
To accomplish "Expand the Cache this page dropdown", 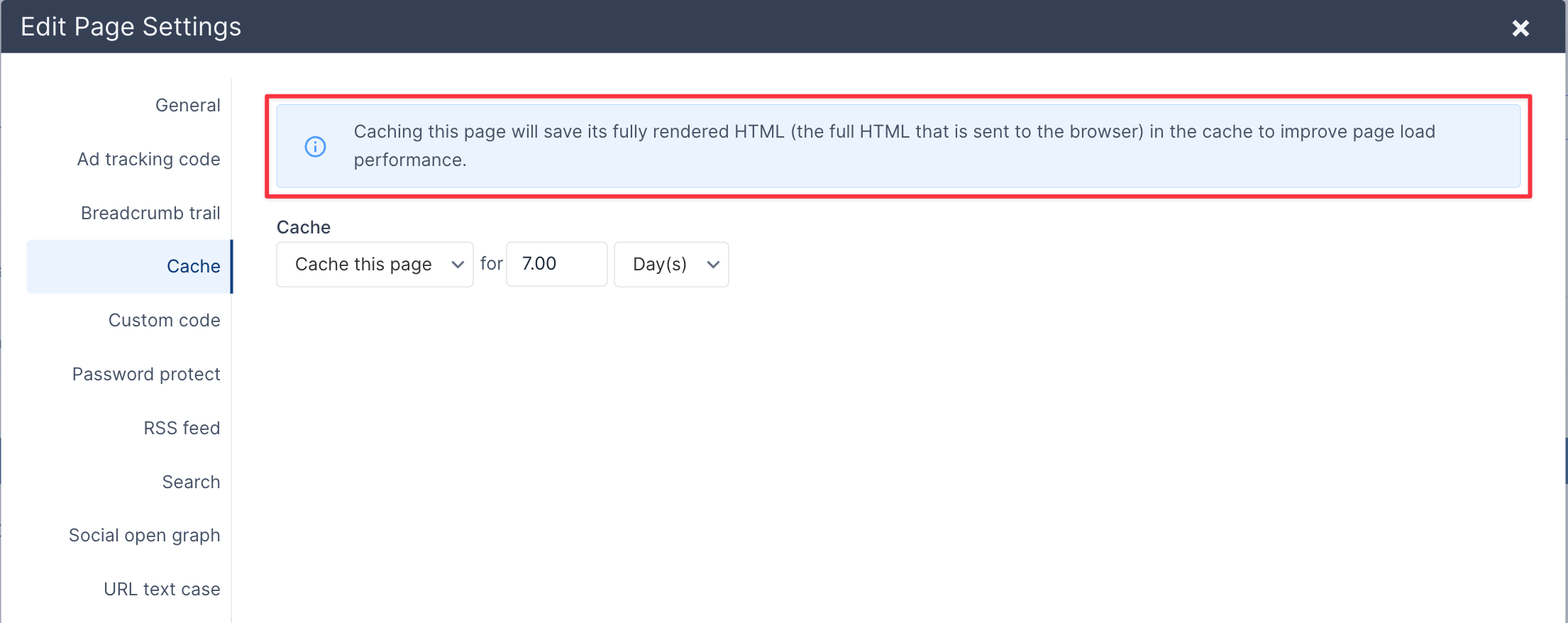I will tap(375, 264).
